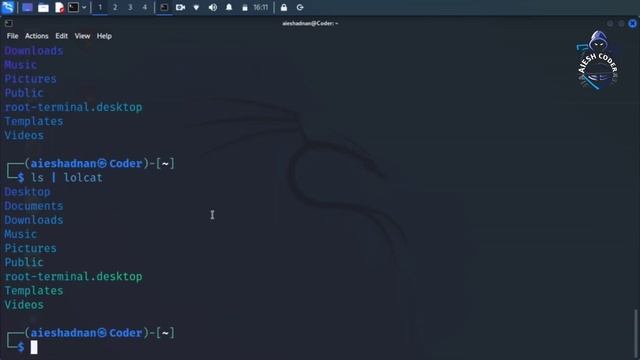The height and width of the screenshot is (360, 640).
Task: Click the log out panel icon
Action: [300, 7]
